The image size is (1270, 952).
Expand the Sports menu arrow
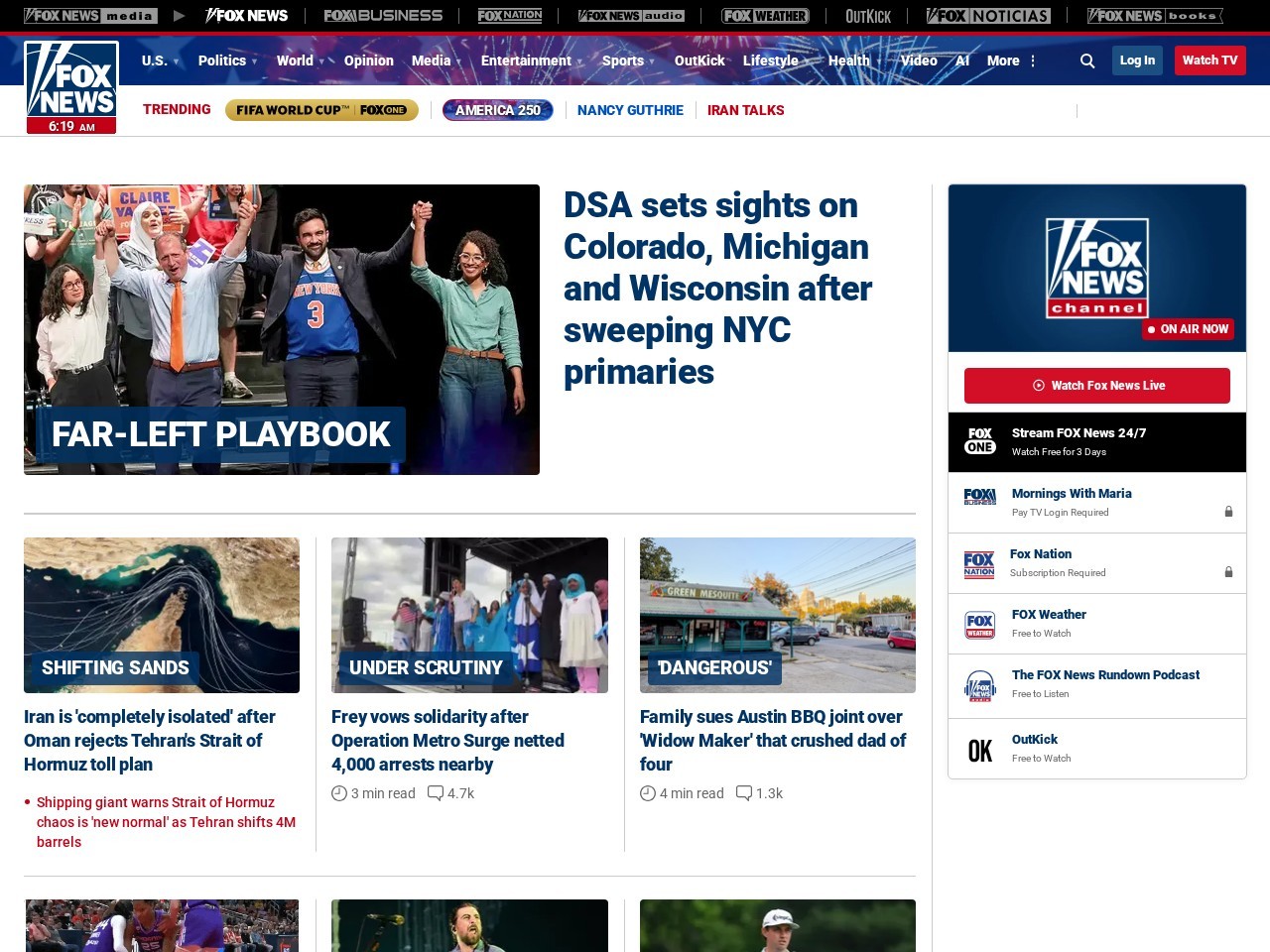click(x=652, y=61)
